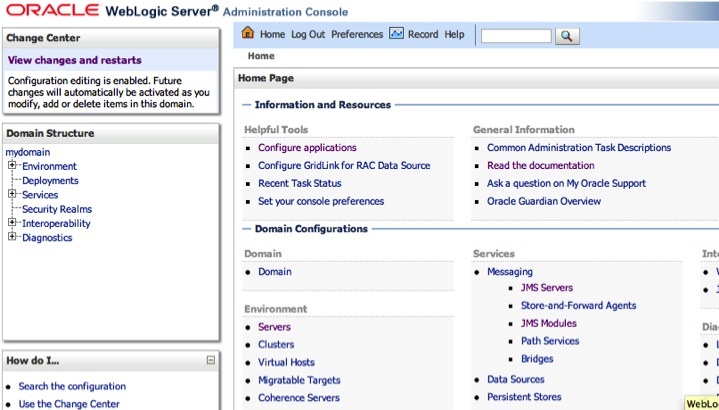Open Configure GridLink for RAC Data Source
The image size is (719, 410).
(x=344, y=166)
